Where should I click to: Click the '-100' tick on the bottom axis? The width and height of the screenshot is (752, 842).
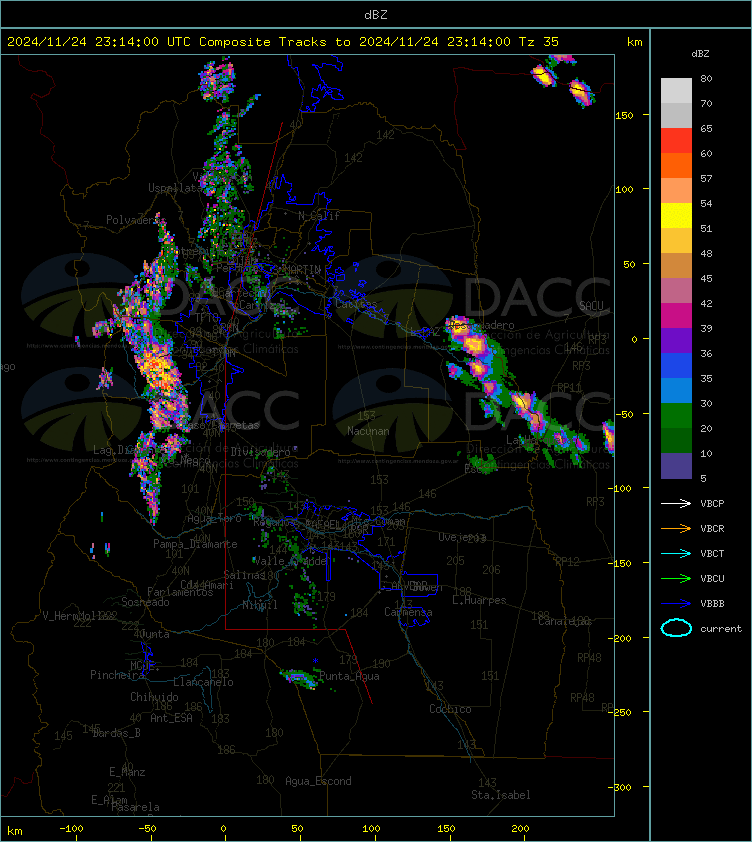71,829
